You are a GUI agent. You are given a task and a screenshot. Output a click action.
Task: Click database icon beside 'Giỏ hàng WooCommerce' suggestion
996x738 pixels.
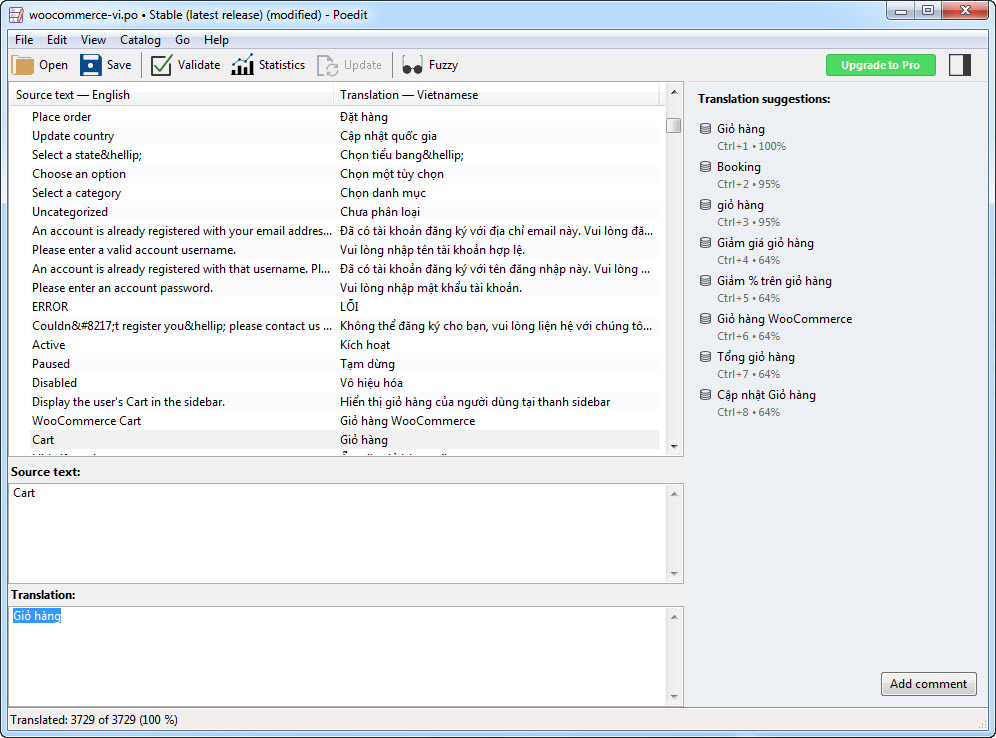coord(705,319)
